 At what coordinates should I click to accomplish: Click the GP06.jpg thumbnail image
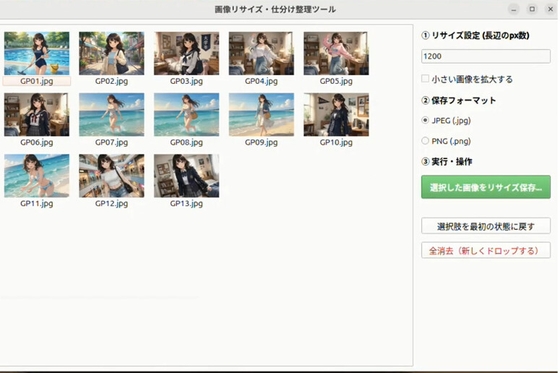[x=37, y=114]
